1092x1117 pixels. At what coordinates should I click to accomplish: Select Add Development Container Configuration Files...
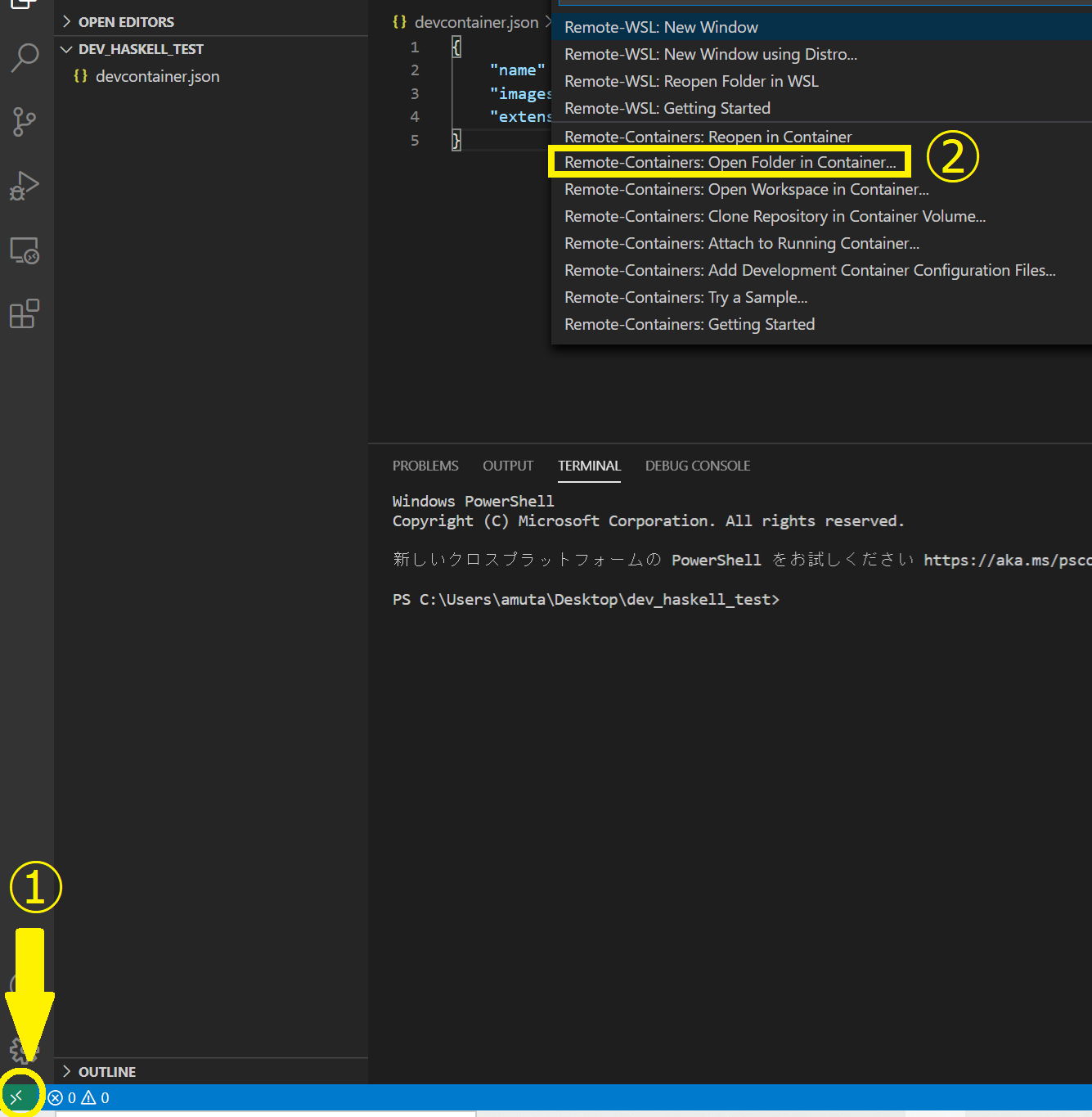pyautogui.click(x=821, y=270)
